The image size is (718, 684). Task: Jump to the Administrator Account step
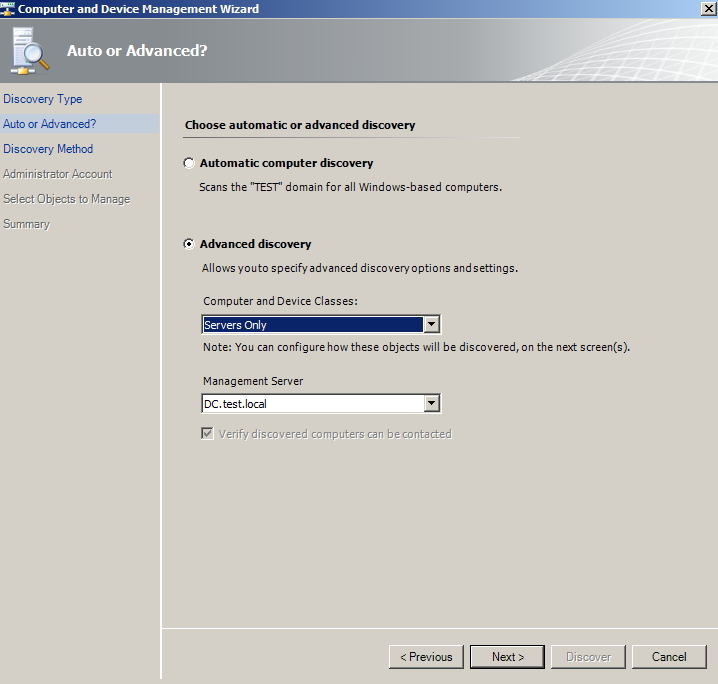tap(58, 174)
